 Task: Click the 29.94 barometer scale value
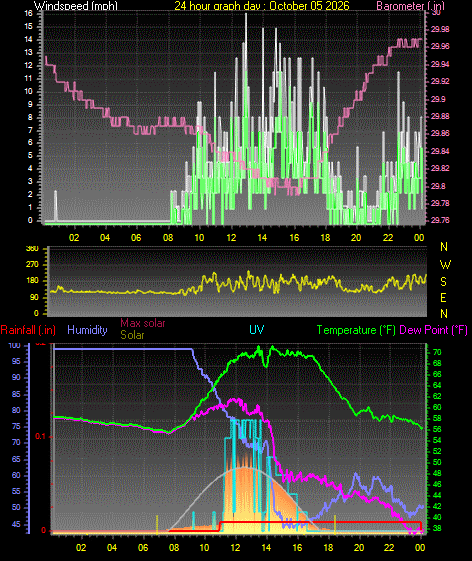[440, 64]
